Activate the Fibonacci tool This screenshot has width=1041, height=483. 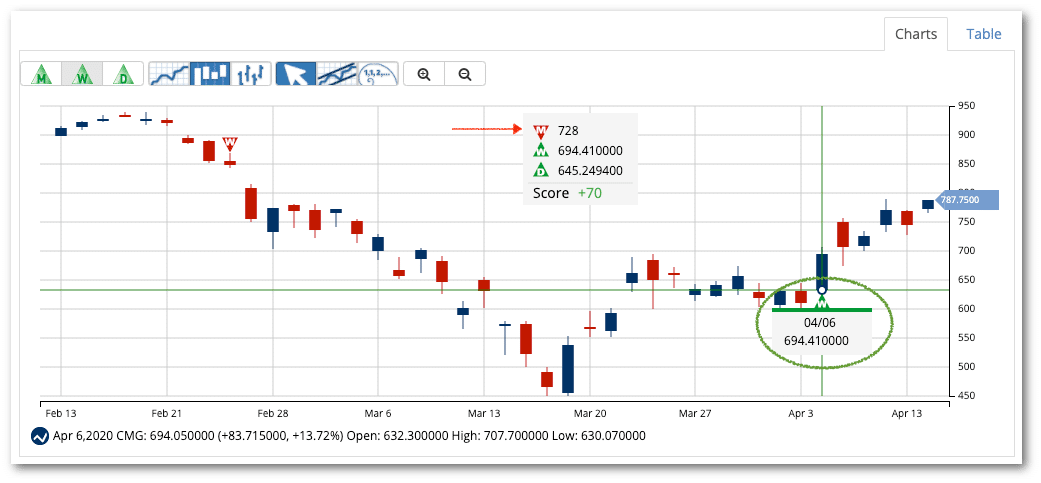(x=378, y=74)
